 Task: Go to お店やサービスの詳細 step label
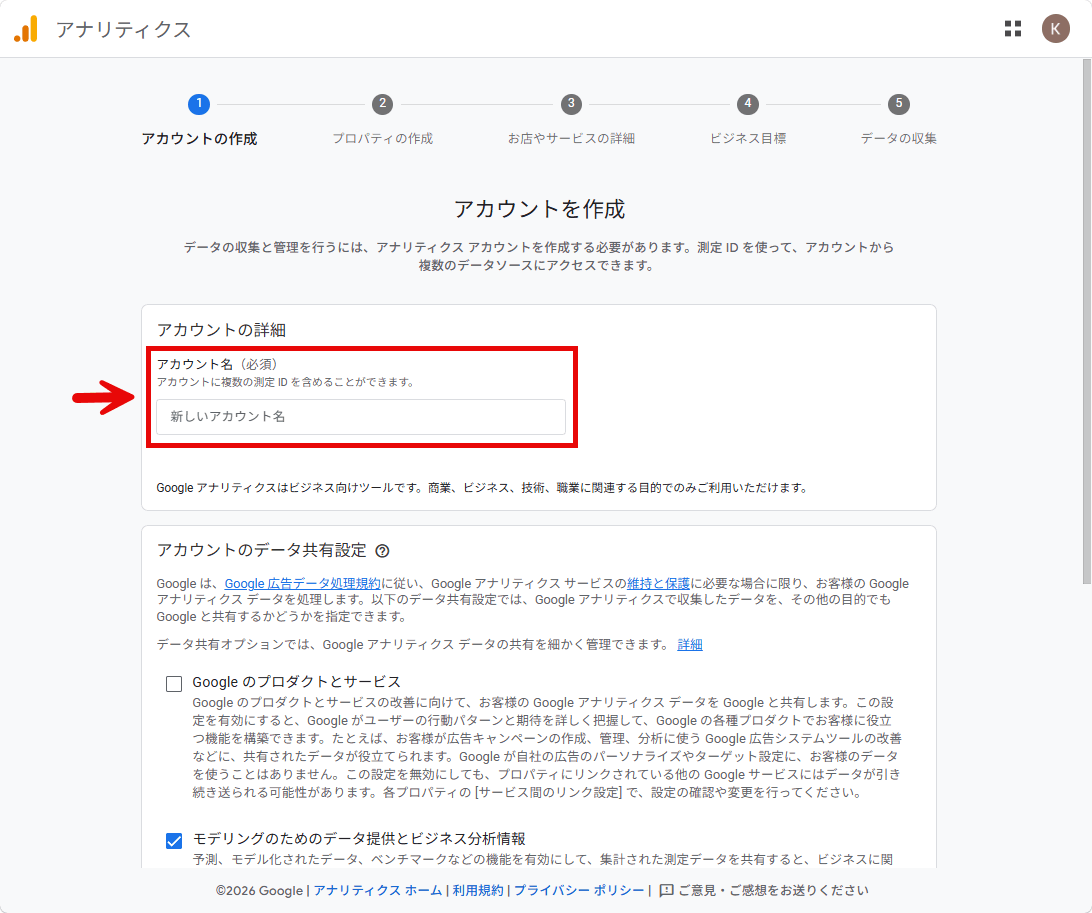tap(571, 139)
